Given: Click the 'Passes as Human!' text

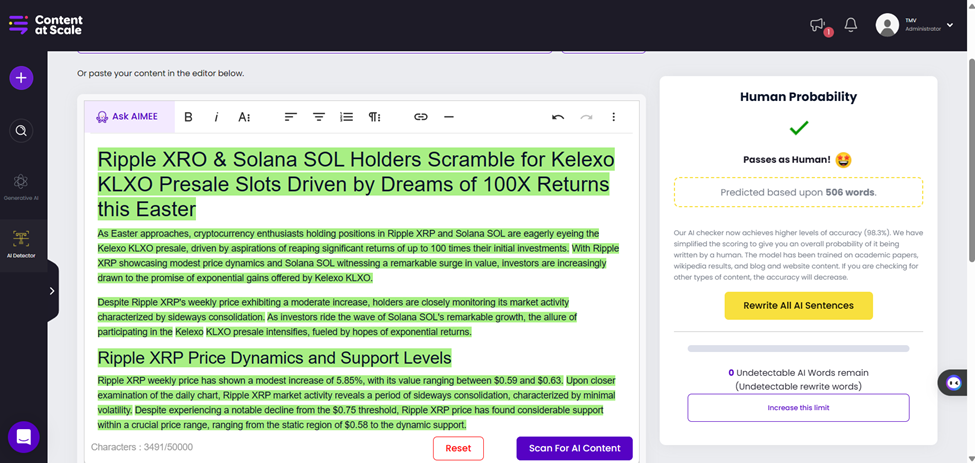Looking at the screenshot, I should 787,160.
